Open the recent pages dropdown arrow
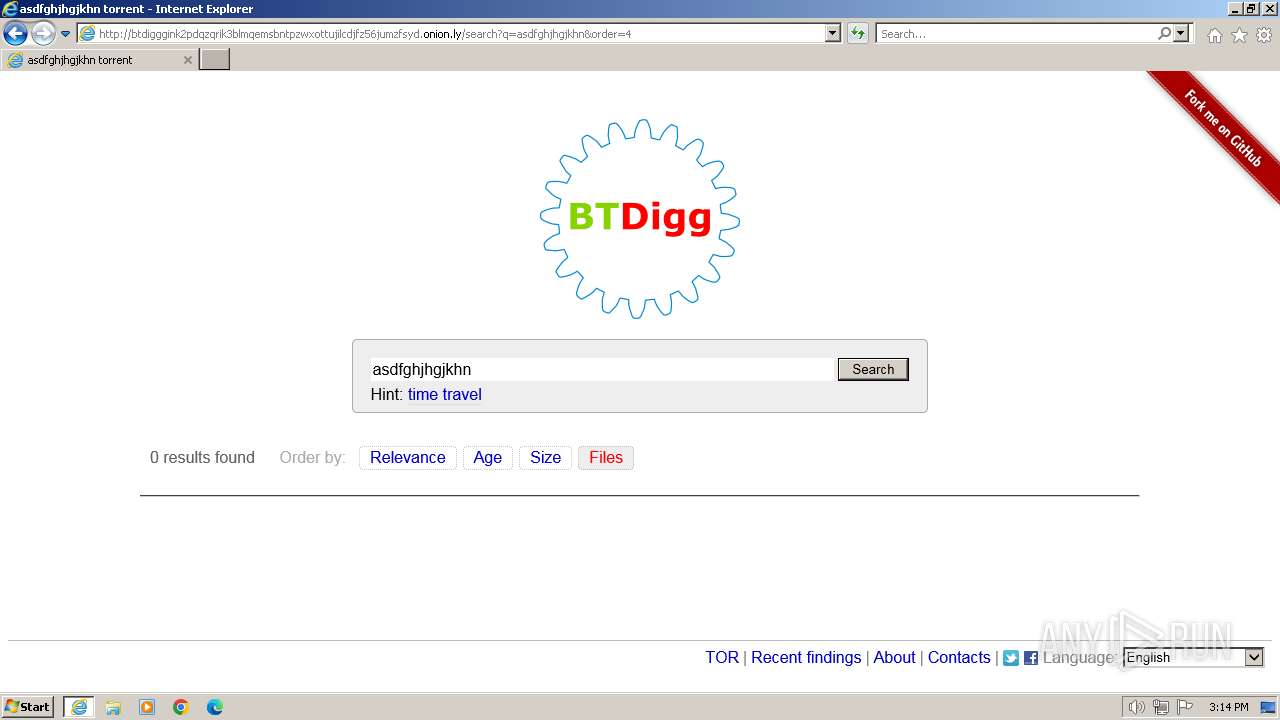 point(66,34)
